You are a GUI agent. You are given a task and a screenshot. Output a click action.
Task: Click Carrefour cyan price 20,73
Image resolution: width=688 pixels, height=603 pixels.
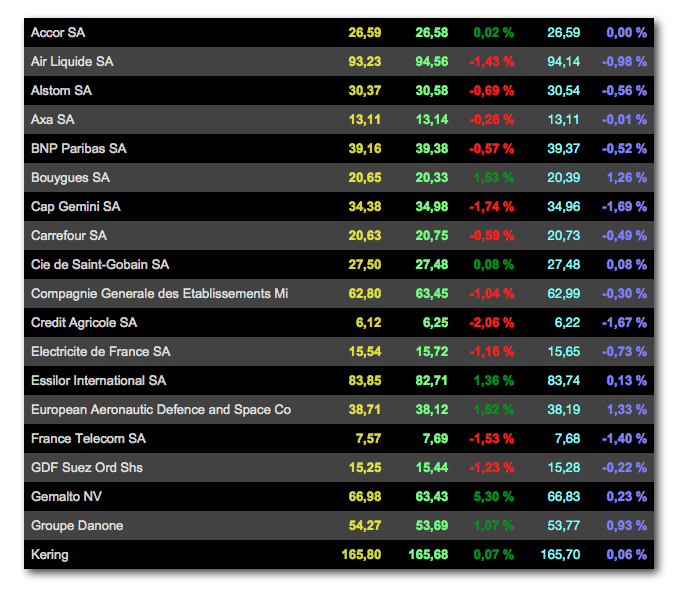click(x=563, y=235)
